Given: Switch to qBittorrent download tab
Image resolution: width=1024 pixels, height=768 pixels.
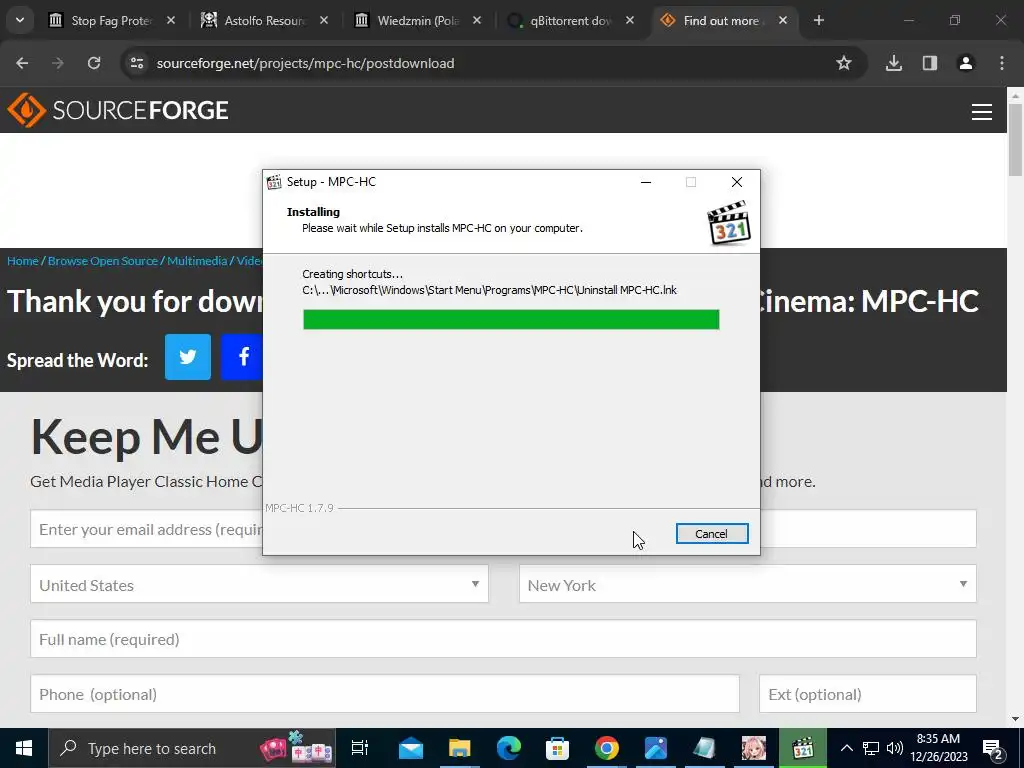Looking at the screenshot, I should click(570, 20).
